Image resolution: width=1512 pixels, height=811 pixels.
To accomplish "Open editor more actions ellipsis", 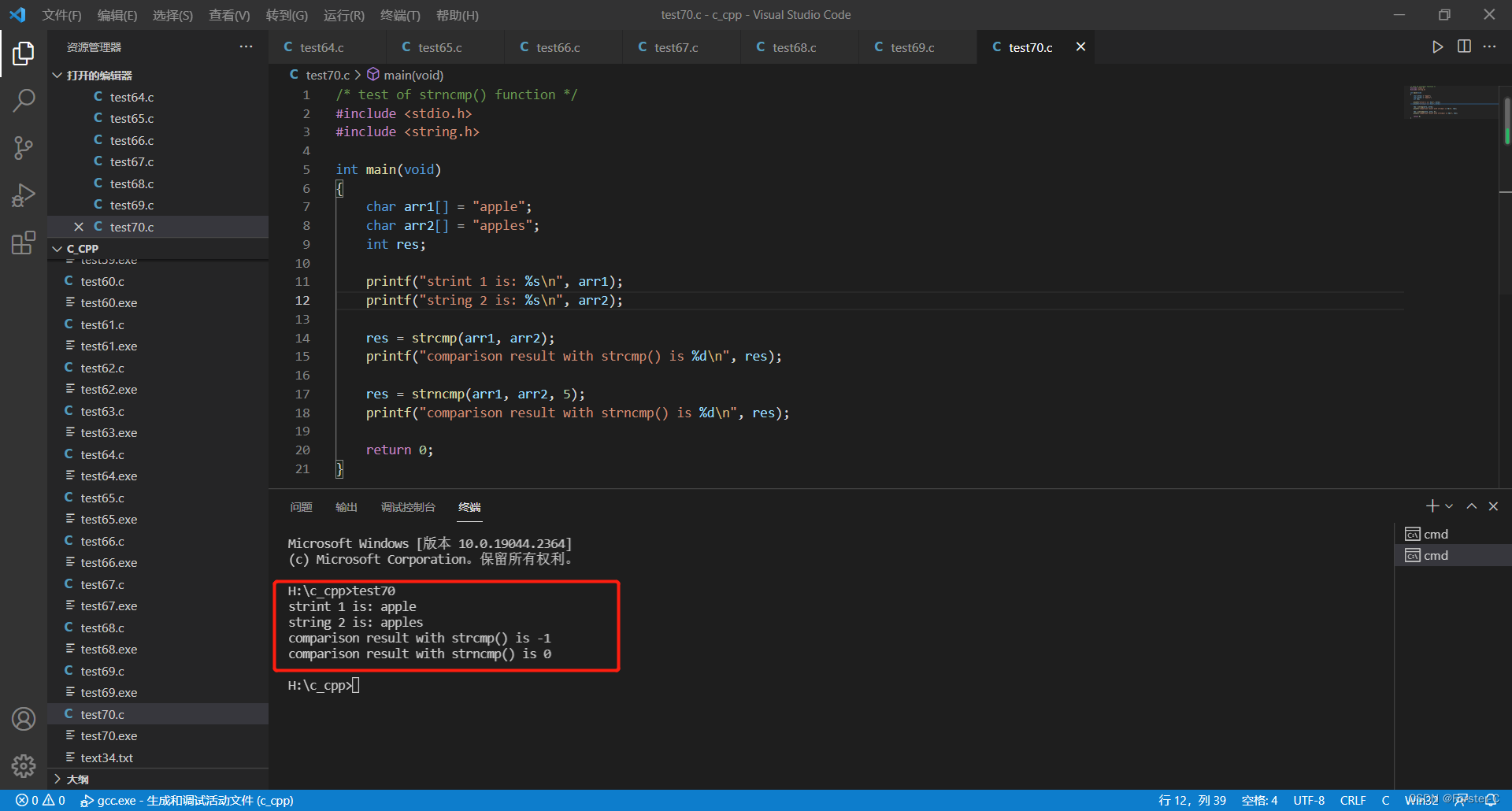I will (x=1490, y=47).
